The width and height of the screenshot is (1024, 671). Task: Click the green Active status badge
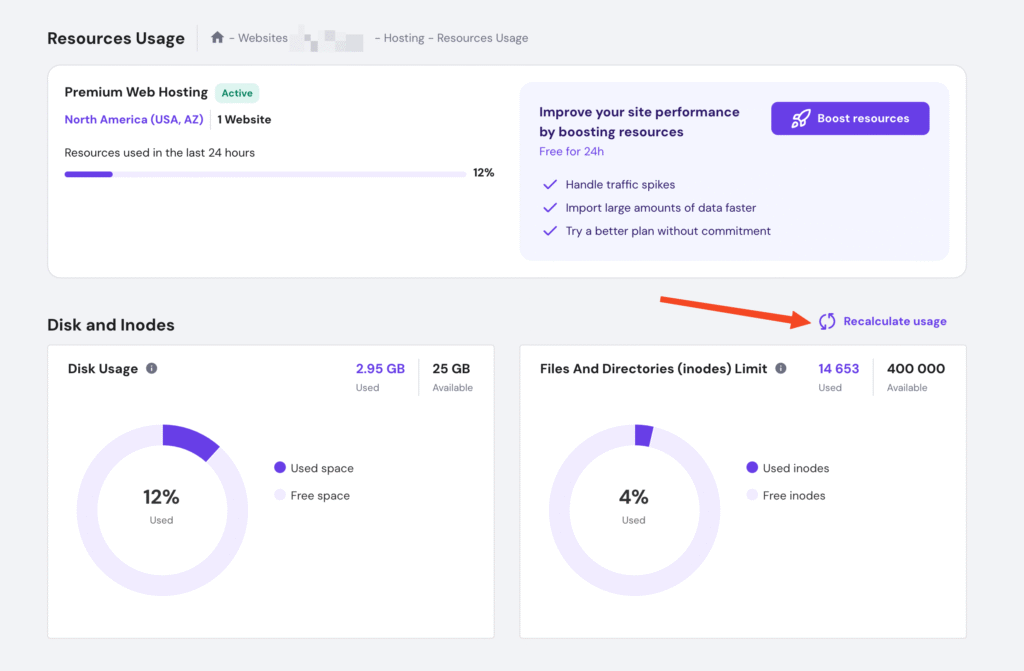tap(237, 93)
